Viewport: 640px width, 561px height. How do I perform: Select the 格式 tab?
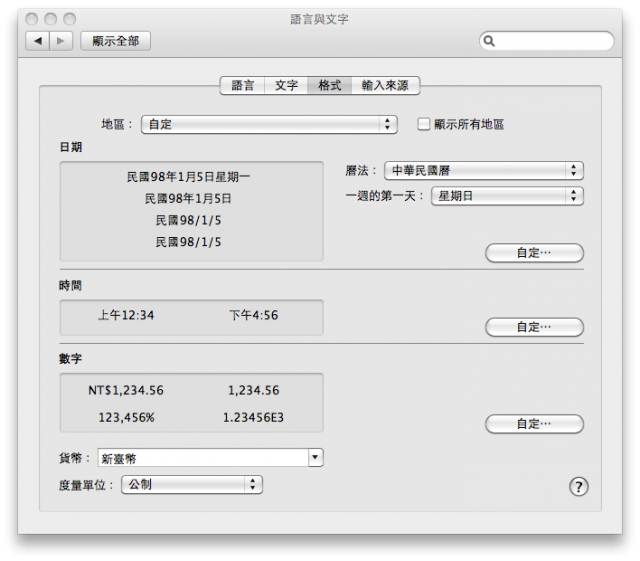pyautogui.click(x=329, y=85)
